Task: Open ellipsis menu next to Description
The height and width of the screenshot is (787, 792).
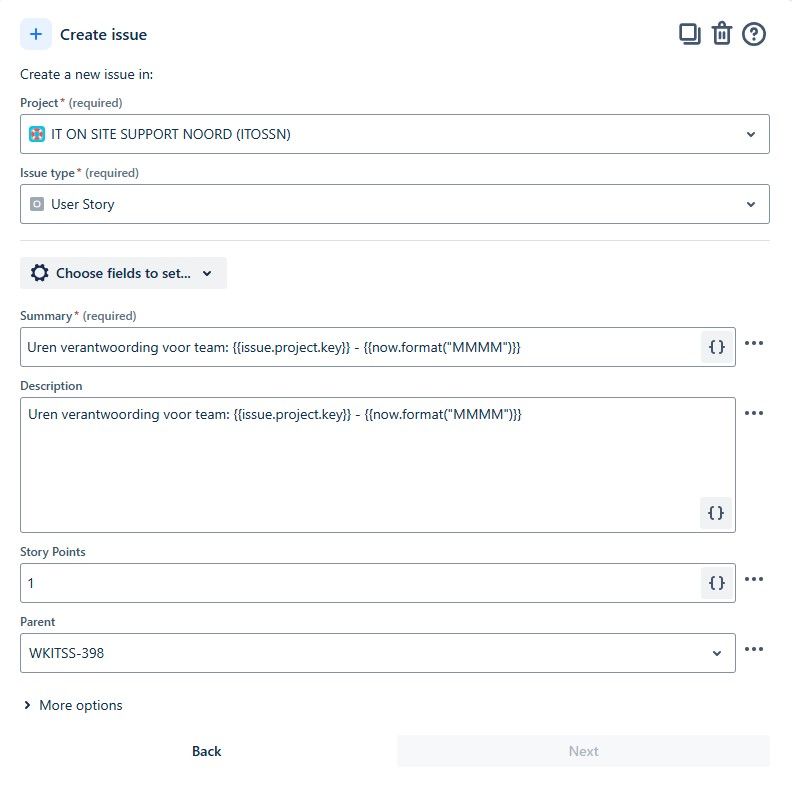Action: point(754,413)
